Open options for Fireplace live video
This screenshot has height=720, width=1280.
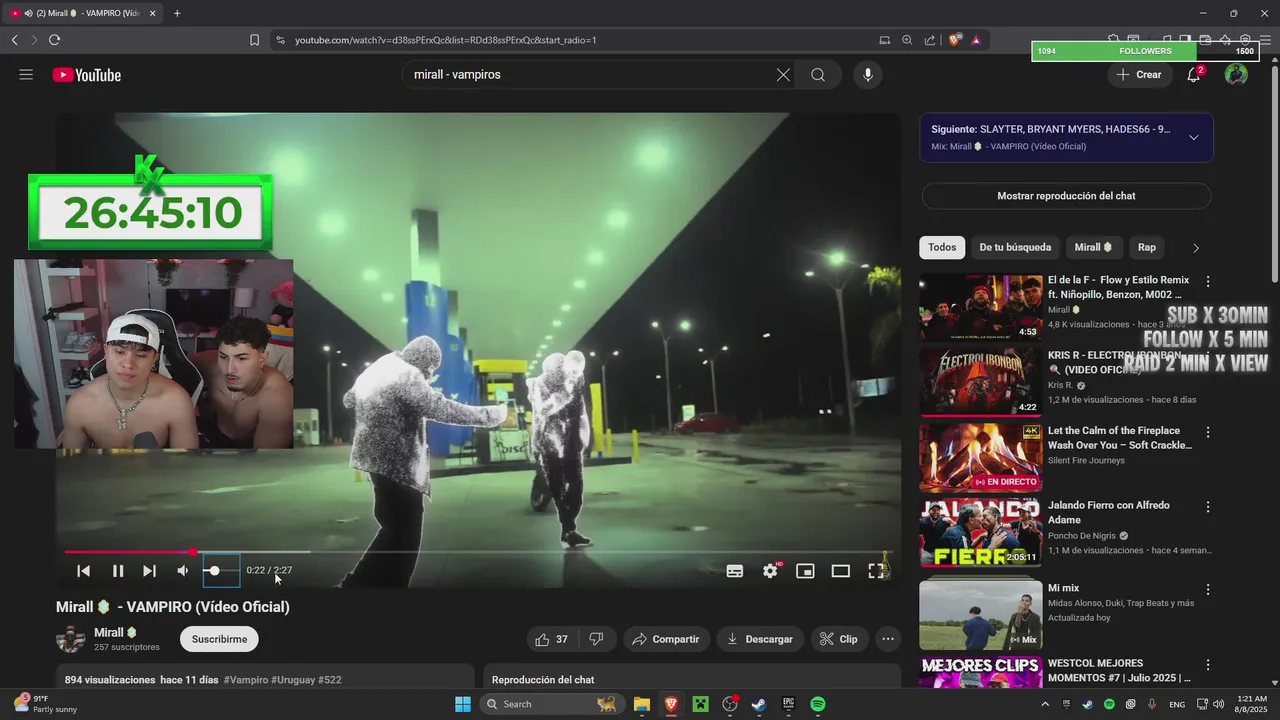point(1207,432)
